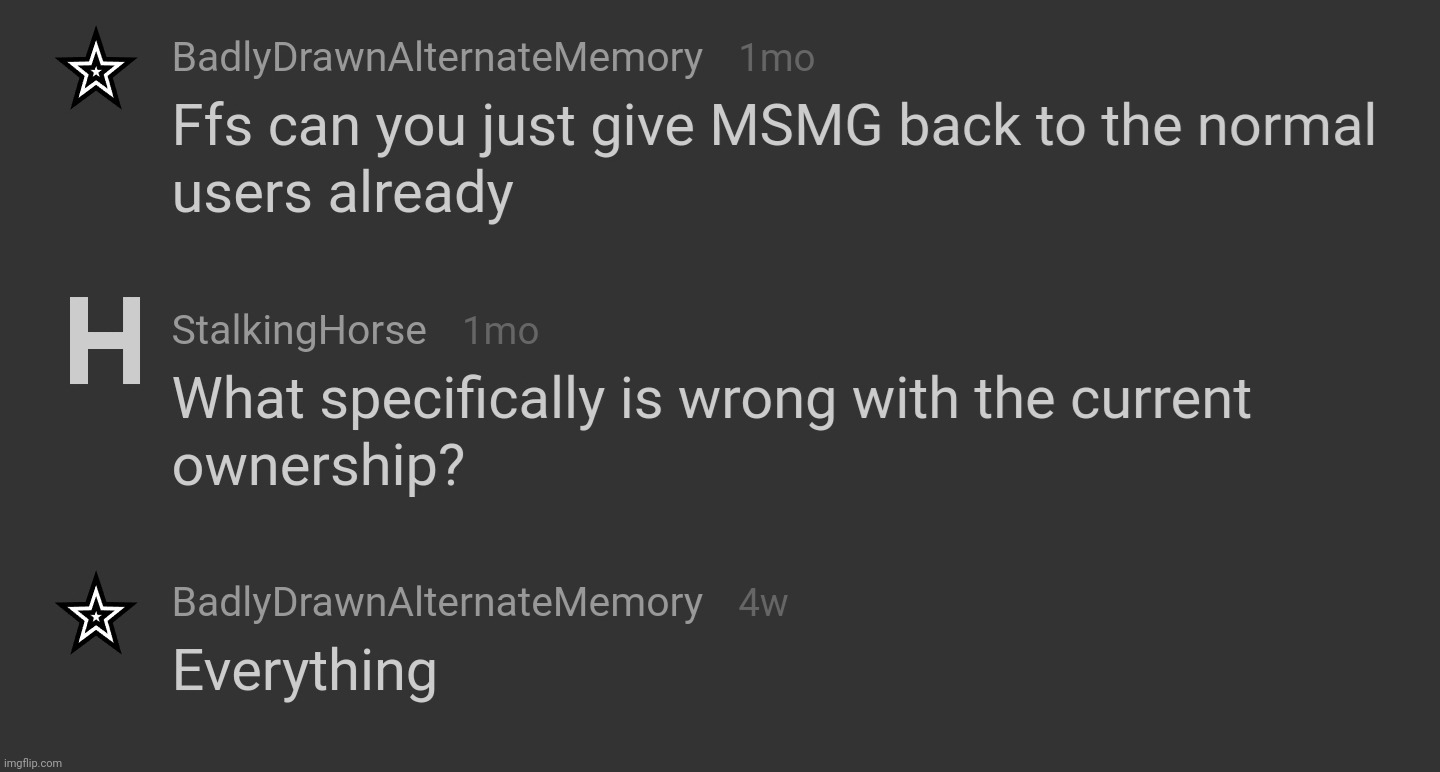Click the 1mo timestamp on the top comment

pyautogui.click(x=777, y=59)
